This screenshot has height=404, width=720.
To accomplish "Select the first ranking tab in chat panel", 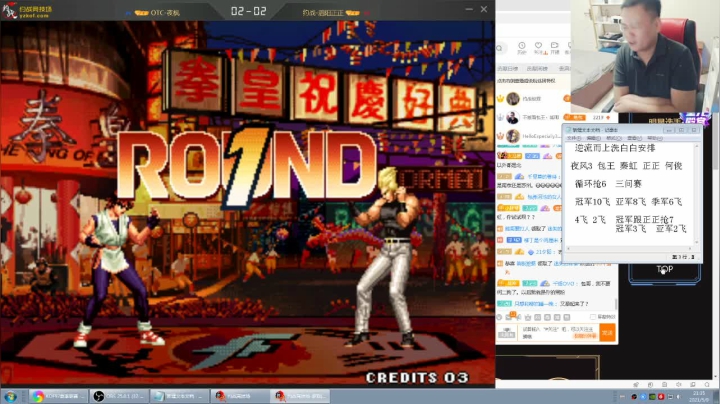I will [507, 68].
